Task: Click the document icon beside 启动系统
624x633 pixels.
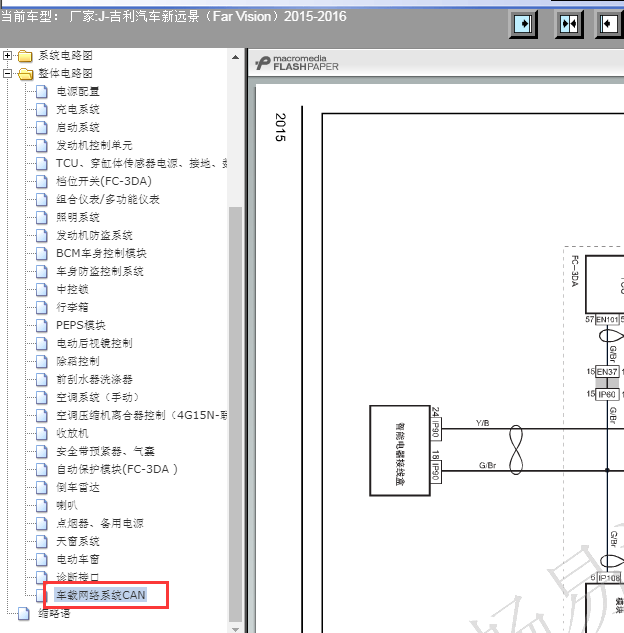Action: 42,128
